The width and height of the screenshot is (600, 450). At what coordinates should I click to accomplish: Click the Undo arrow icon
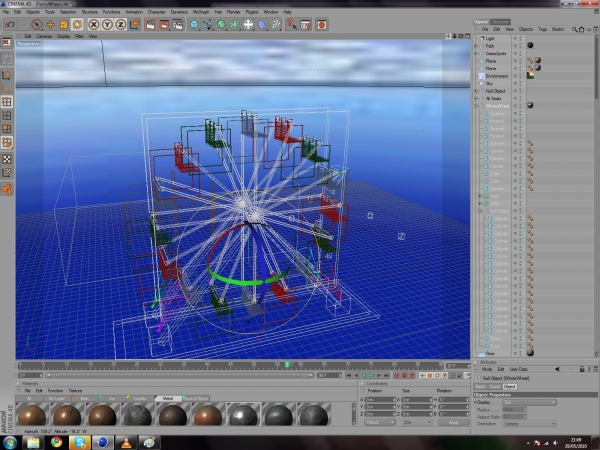[10, 25]
